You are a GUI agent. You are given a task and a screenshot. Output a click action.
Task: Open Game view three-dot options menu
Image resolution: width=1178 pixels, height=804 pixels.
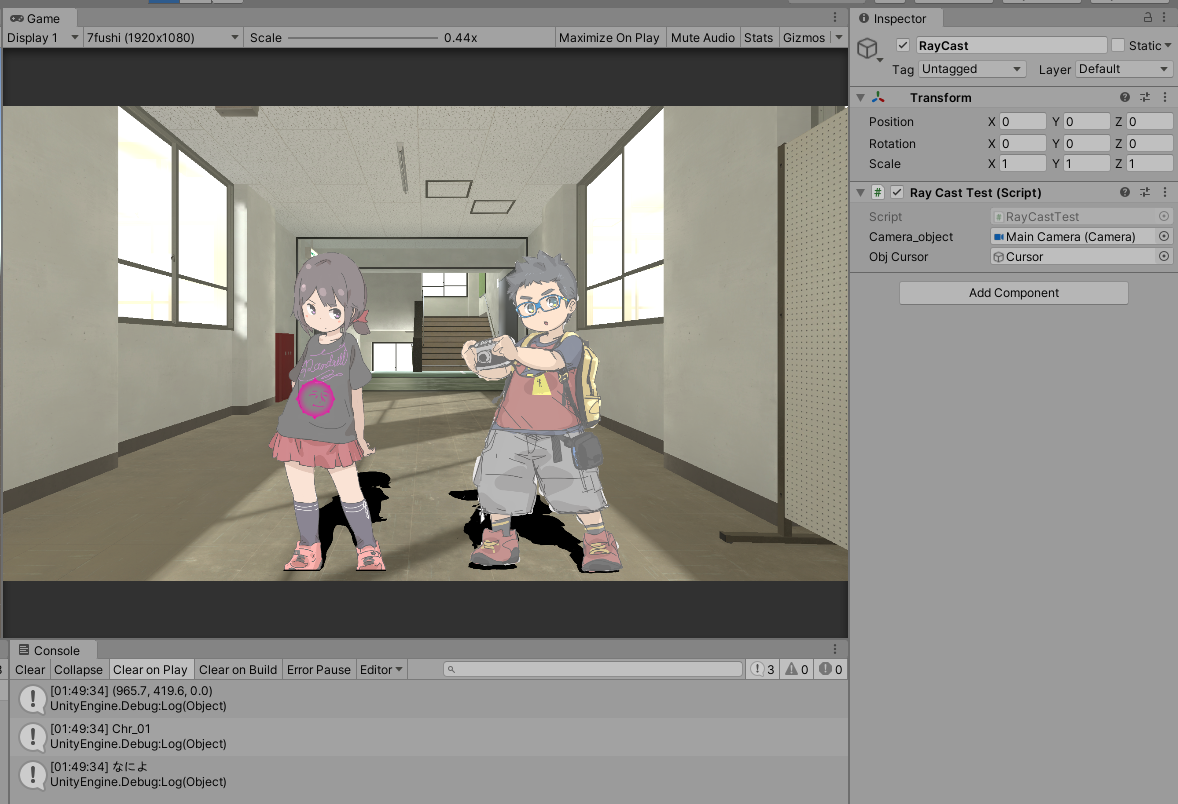pyautogui.click(x=835, y=17)
